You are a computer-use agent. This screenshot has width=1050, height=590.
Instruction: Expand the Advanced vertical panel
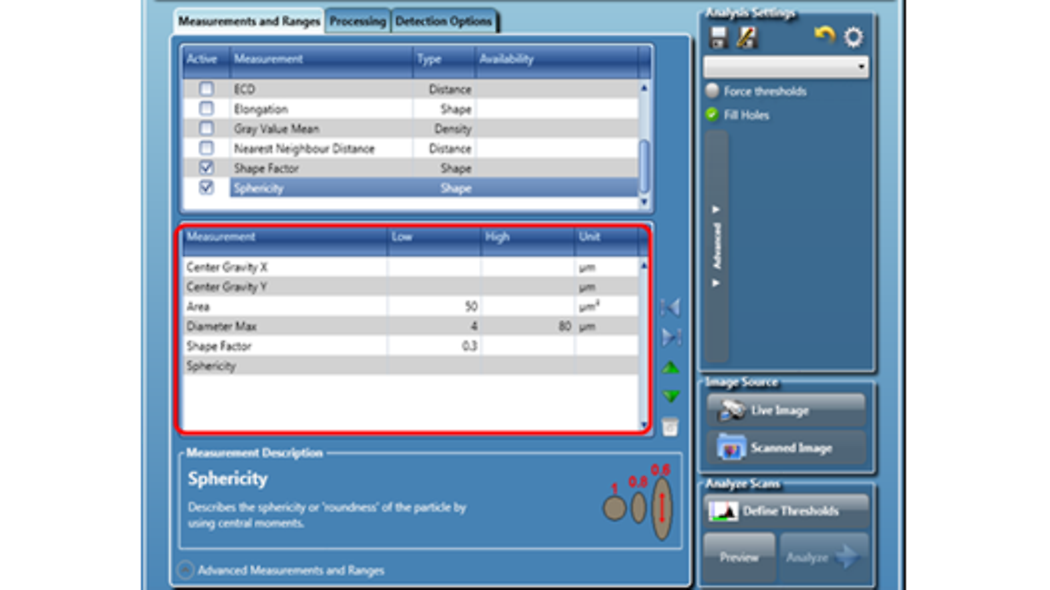[716, 246]
